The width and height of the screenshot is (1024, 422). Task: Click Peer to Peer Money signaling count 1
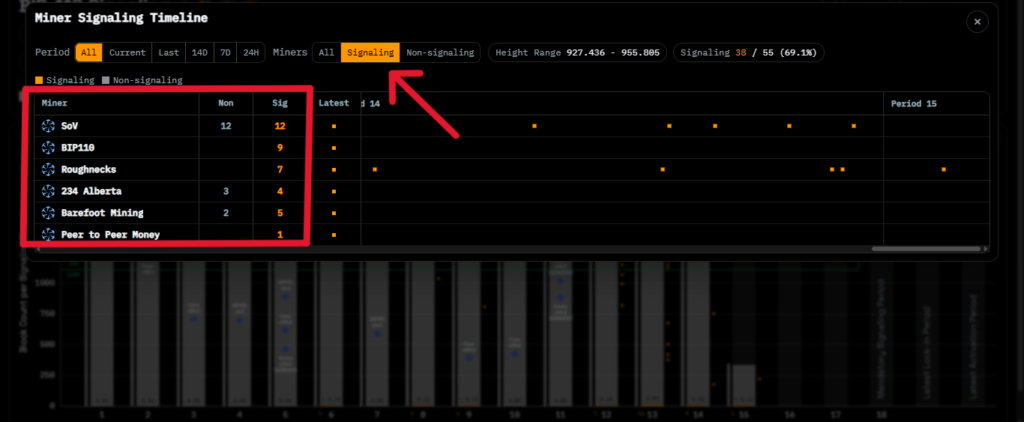point(280,235)
